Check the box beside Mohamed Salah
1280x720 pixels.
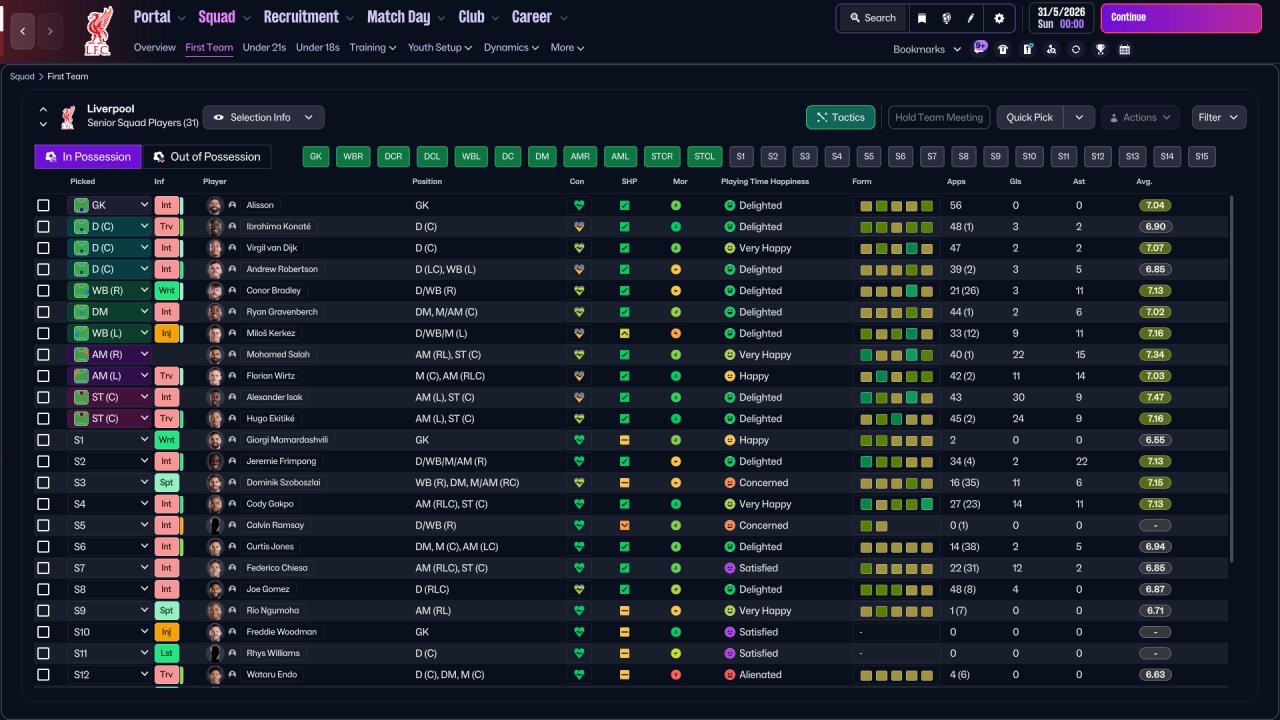click(x=43, y=355)
